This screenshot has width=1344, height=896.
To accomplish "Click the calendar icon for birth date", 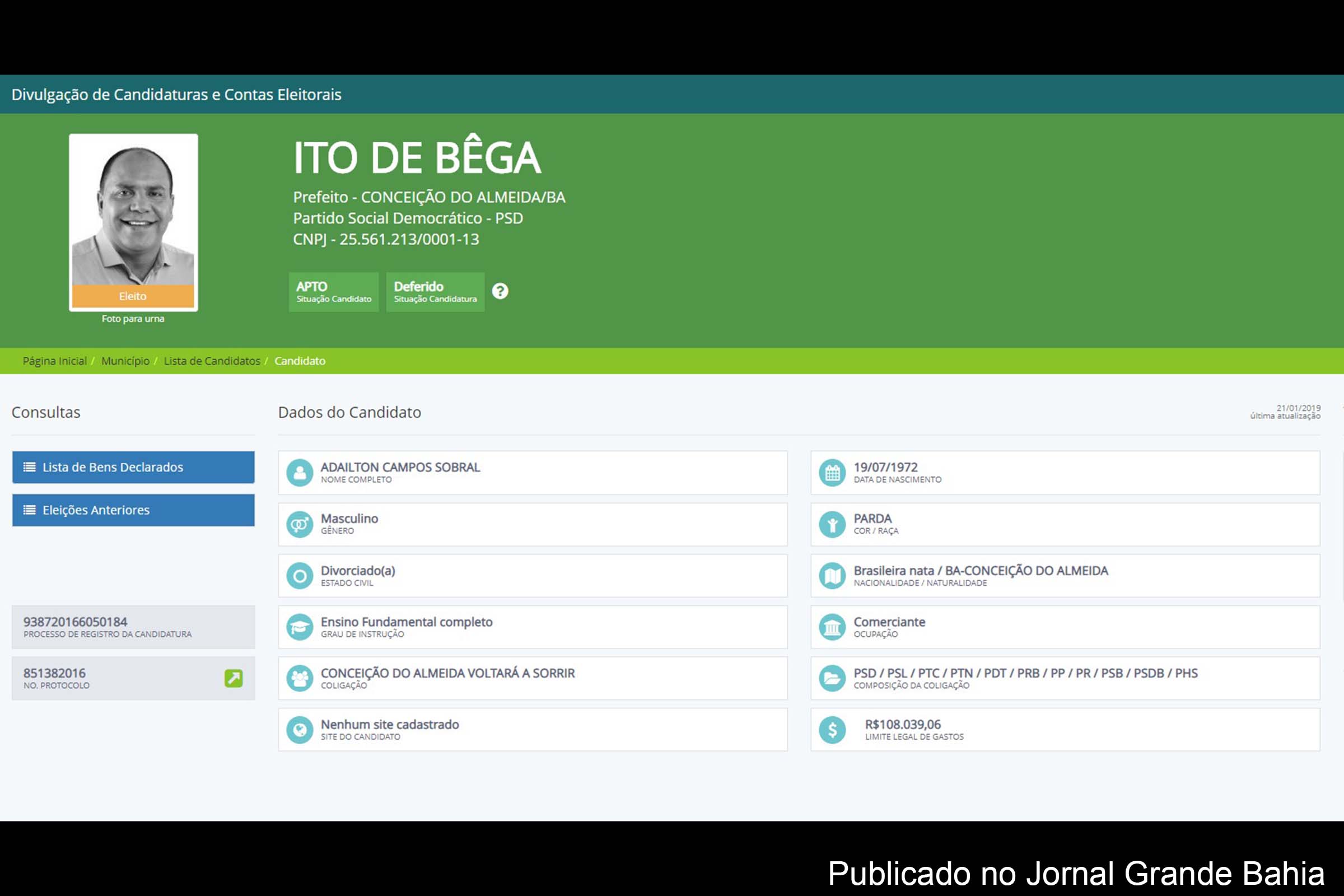I will [832, 473].
